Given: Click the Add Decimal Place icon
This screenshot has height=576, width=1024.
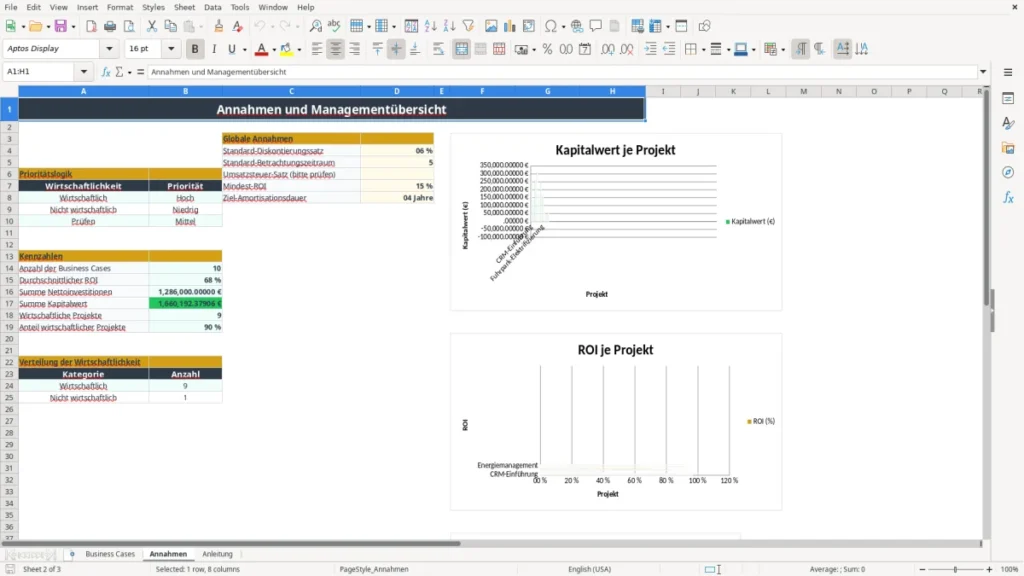Looking at the screenshot, I should click(x=608, y=49).
